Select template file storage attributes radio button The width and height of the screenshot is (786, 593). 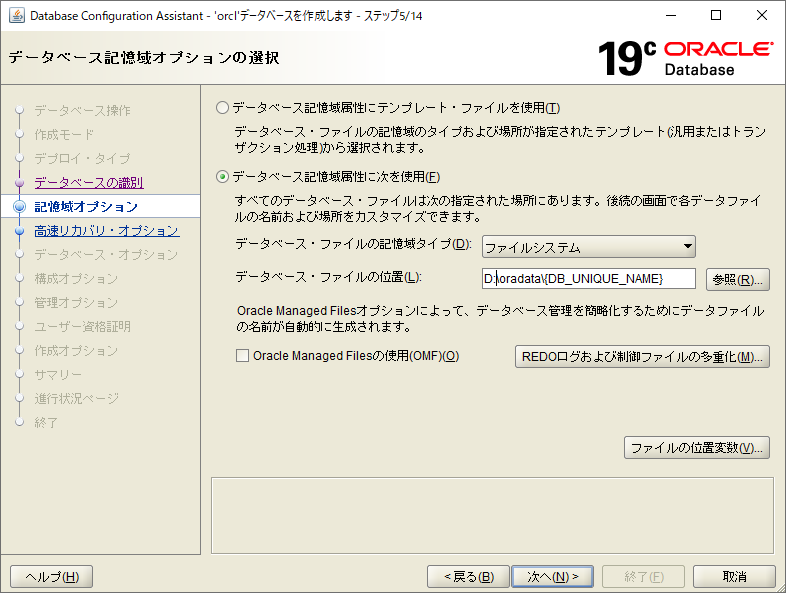222,108
